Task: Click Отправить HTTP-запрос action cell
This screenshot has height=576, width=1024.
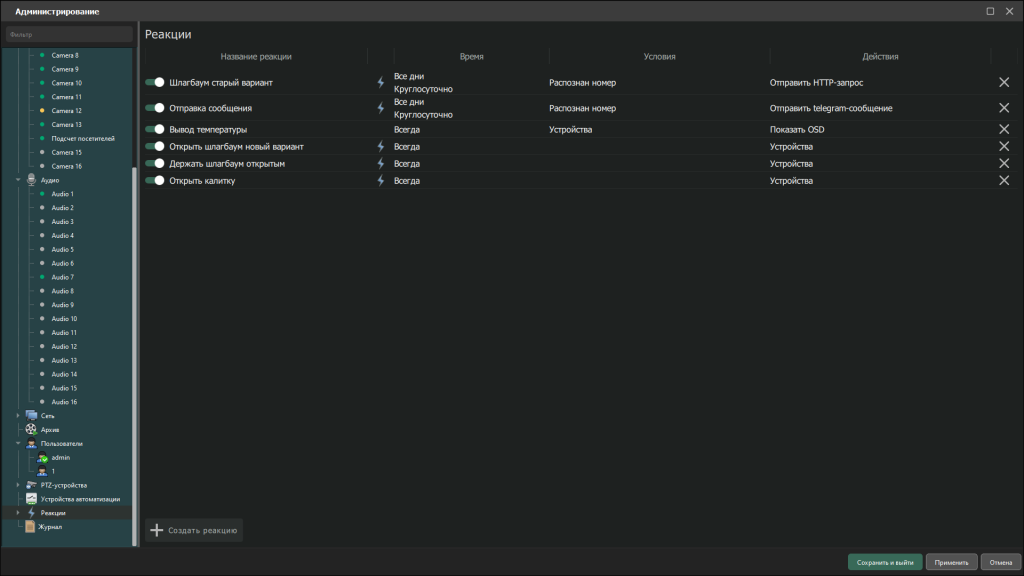Action: coord(816,82)
